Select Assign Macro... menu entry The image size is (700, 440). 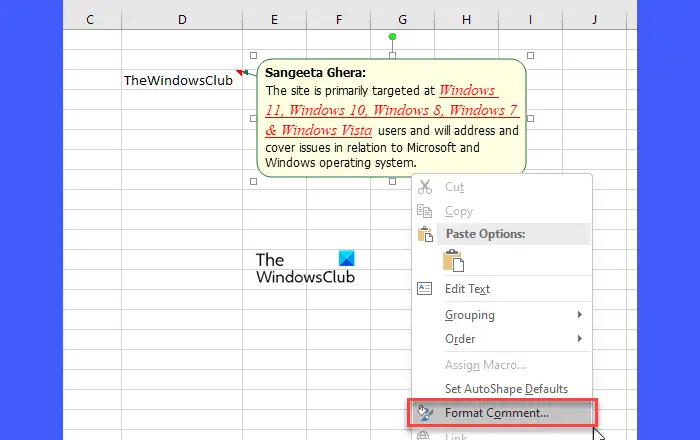pos(502,365)
